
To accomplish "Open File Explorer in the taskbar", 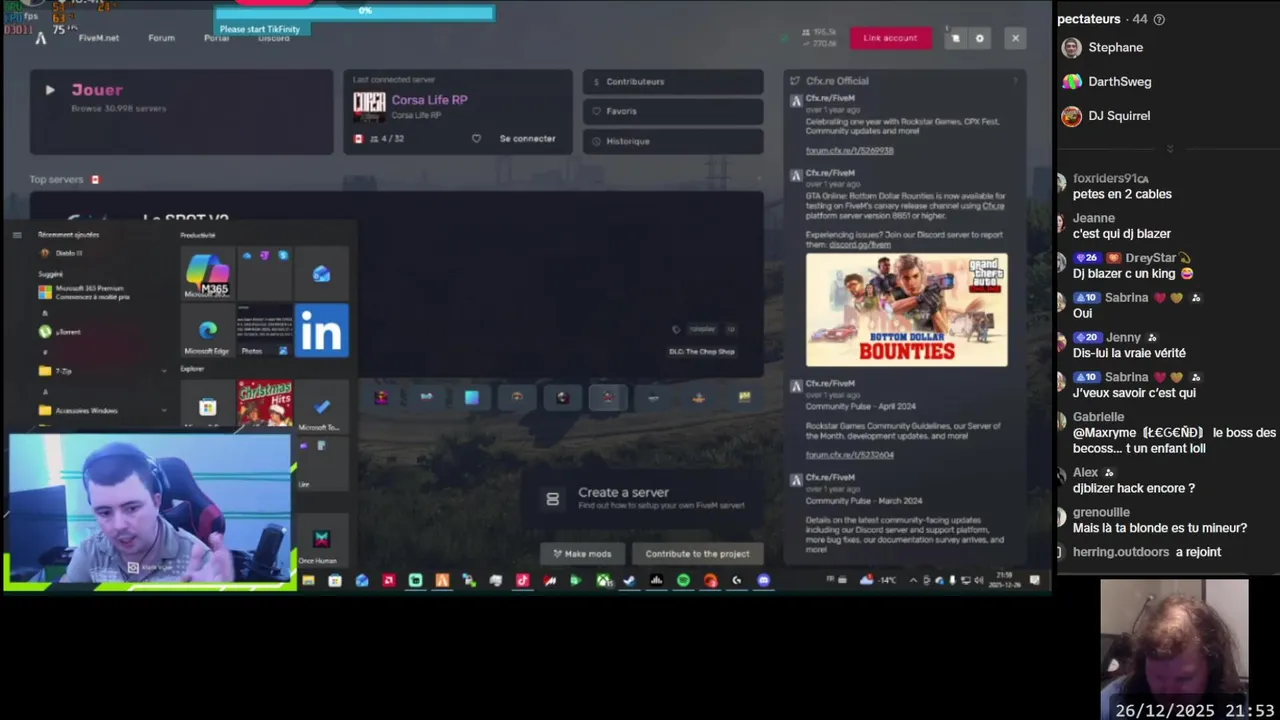I will [308, 580].
